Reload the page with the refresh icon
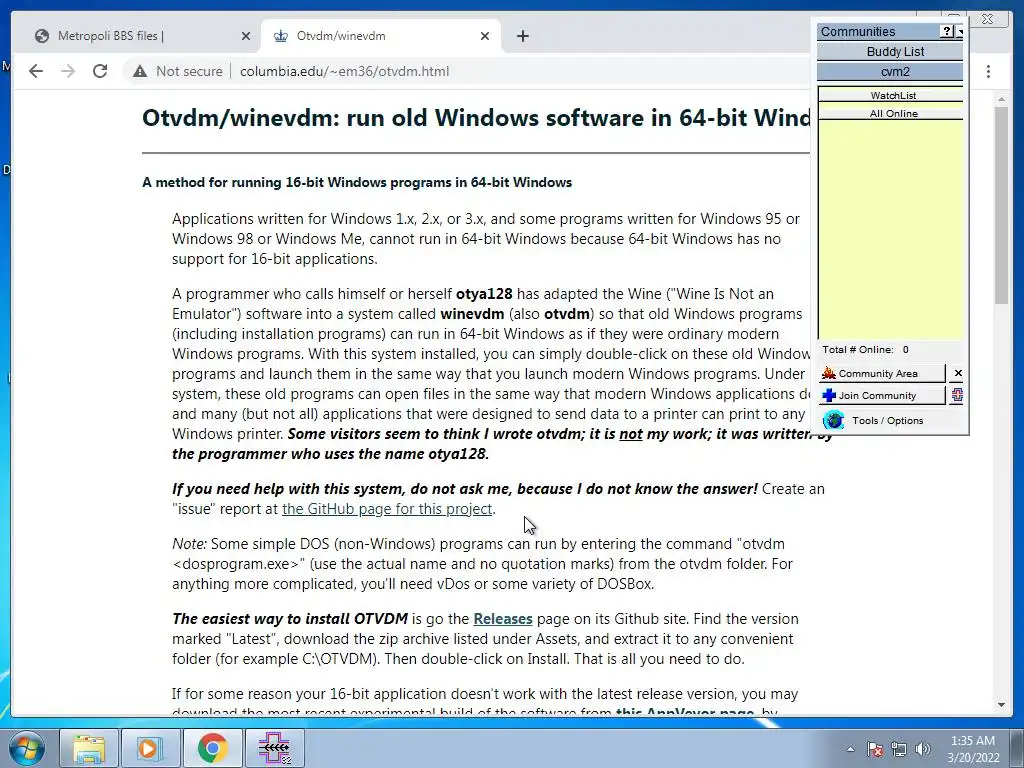1024x768 pixels. point(100,71)
